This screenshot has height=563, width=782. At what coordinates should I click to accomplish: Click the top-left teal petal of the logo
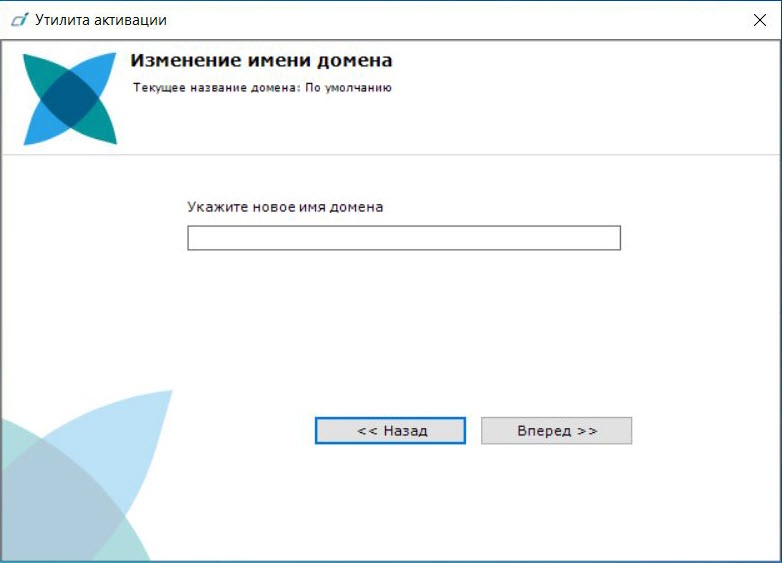click(x=43, y=70)
